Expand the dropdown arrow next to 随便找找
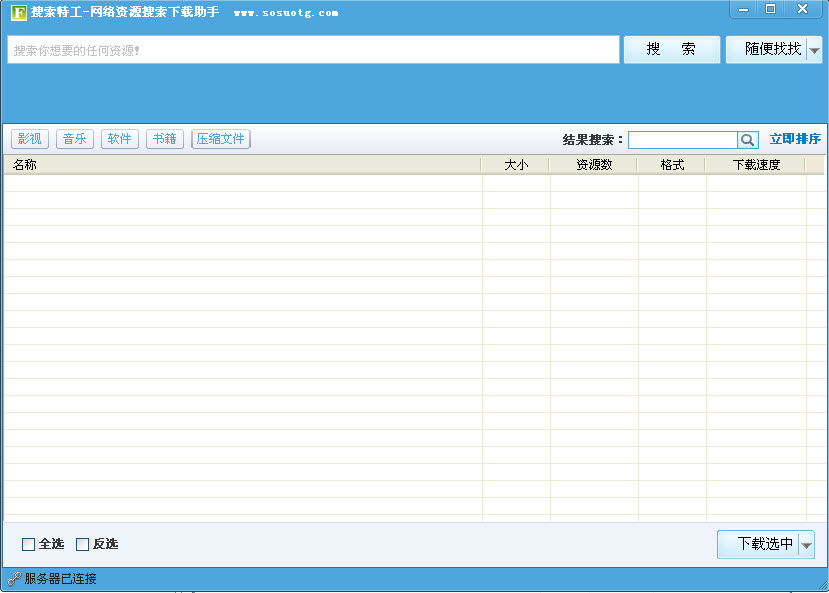Screen dimensions: 829x593 pos(814,50)
